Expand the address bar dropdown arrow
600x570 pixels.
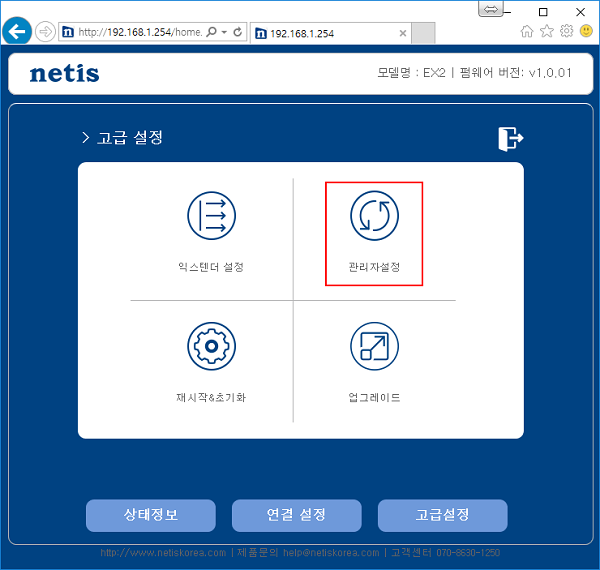coord(224,32)
